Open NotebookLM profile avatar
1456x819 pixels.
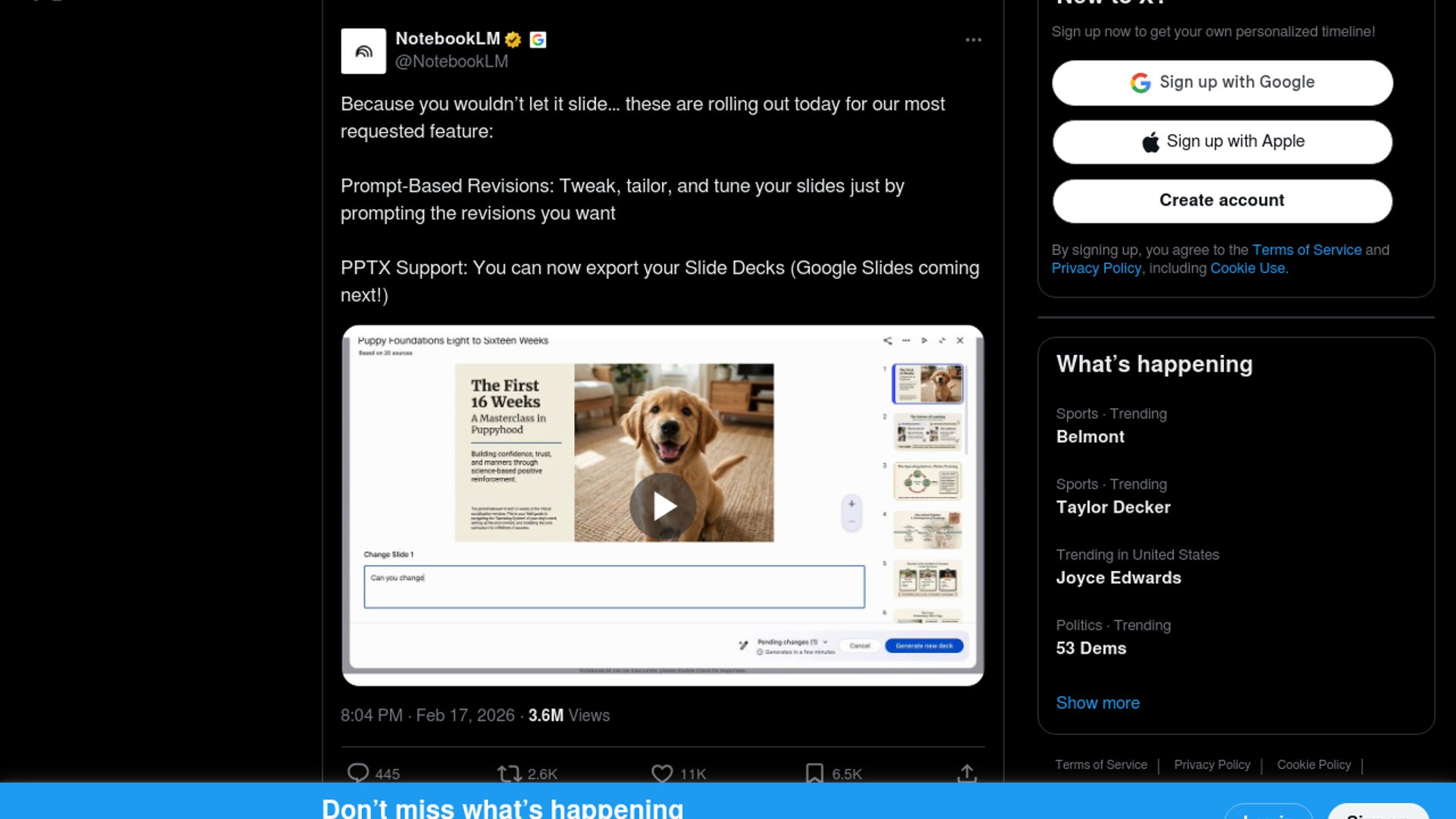point(363,51)
